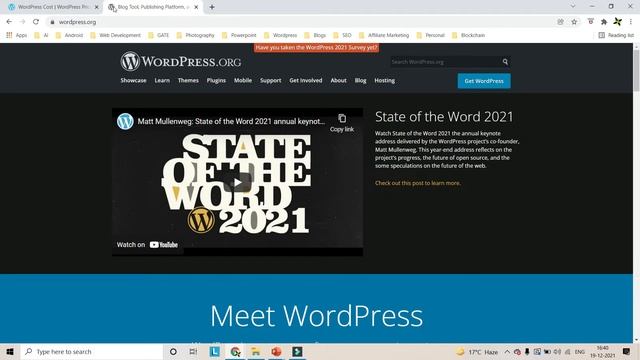Click Check out this post to learn more
Image resolution: width=640 pixels, height=360 pixels.
click(418, 183)
